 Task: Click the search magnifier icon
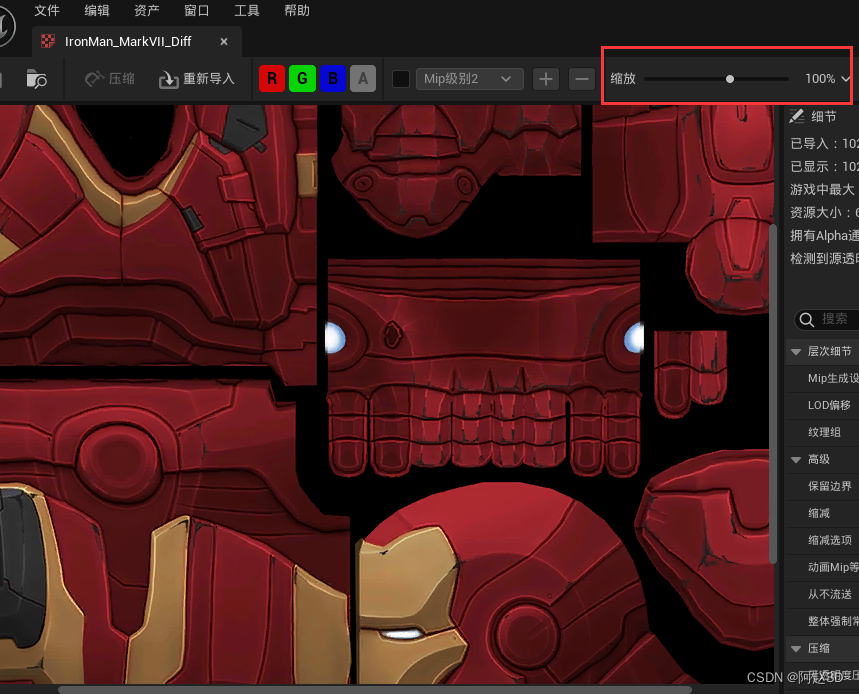pyautogui.click(x=806, y=319)
